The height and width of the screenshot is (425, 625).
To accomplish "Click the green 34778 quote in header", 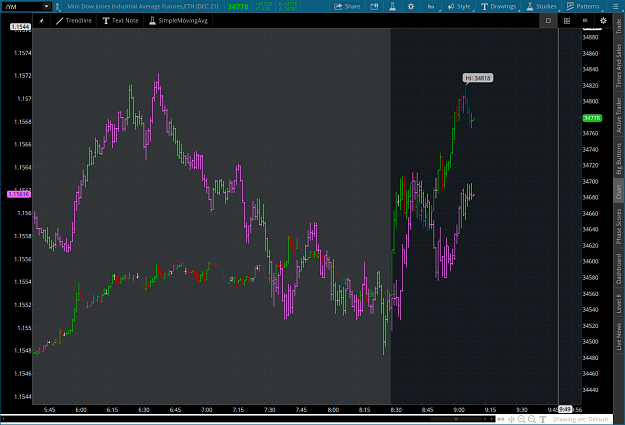I will pyautogui.click(x=238, y=6).
